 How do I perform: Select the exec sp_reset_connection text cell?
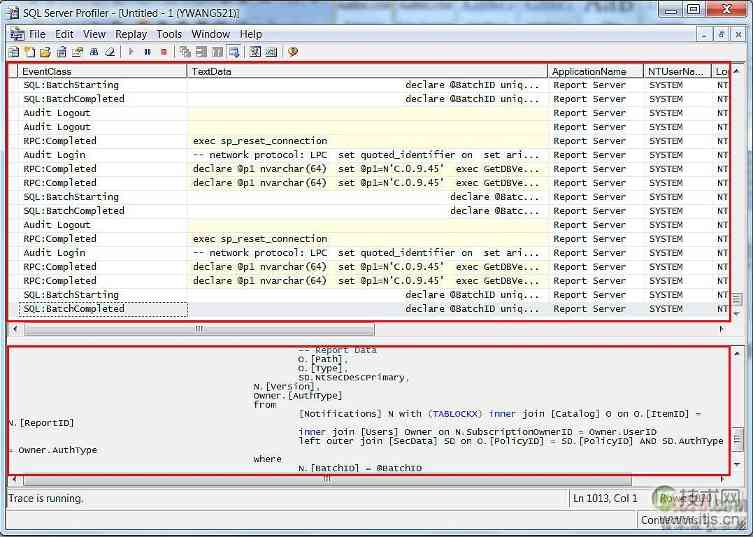260,141
